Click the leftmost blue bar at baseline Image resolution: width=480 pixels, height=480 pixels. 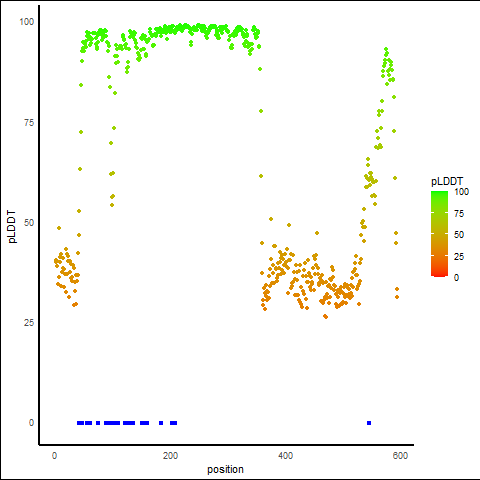80,423
